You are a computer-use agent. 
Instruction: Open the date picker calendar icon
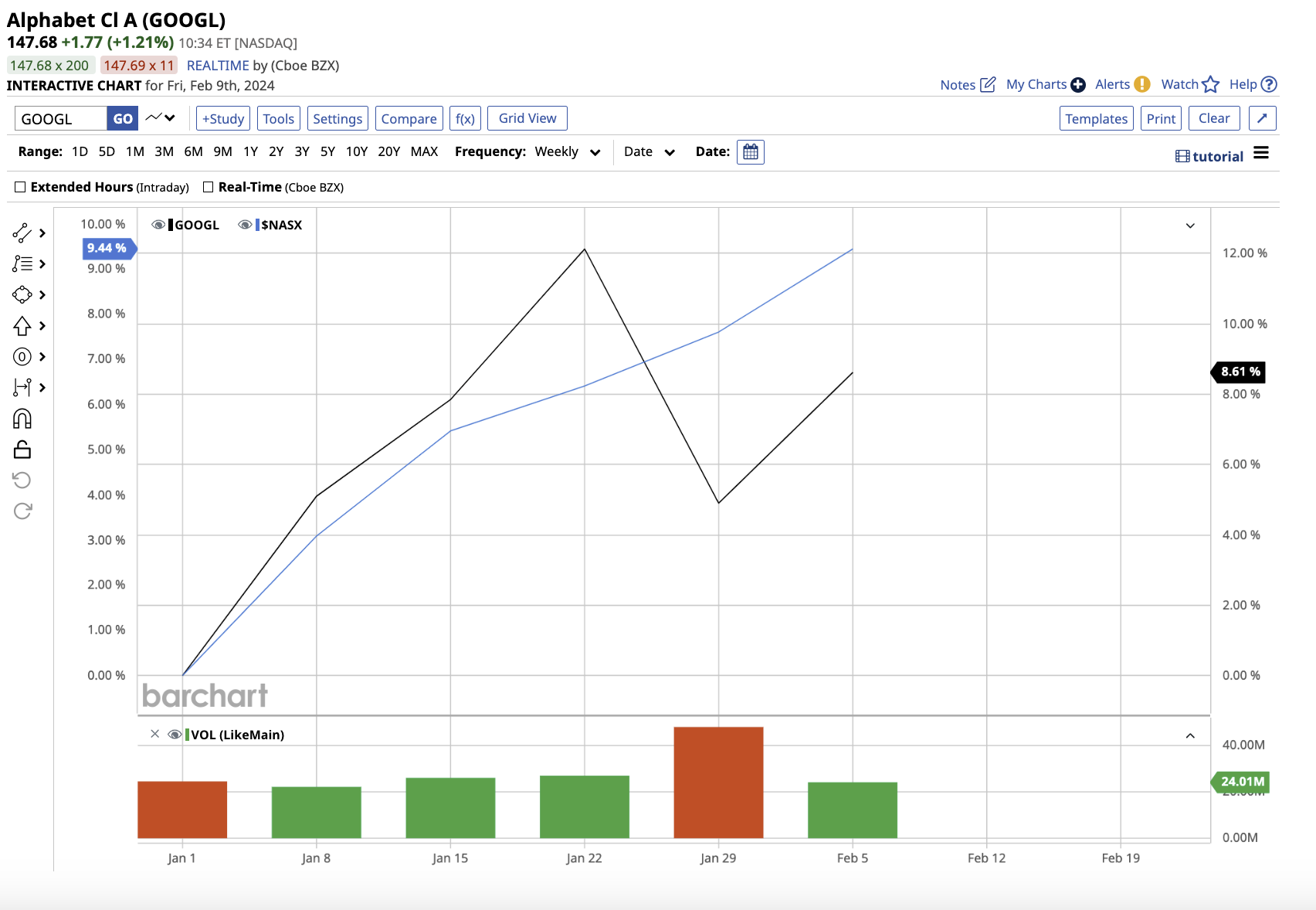coord(750,152)
